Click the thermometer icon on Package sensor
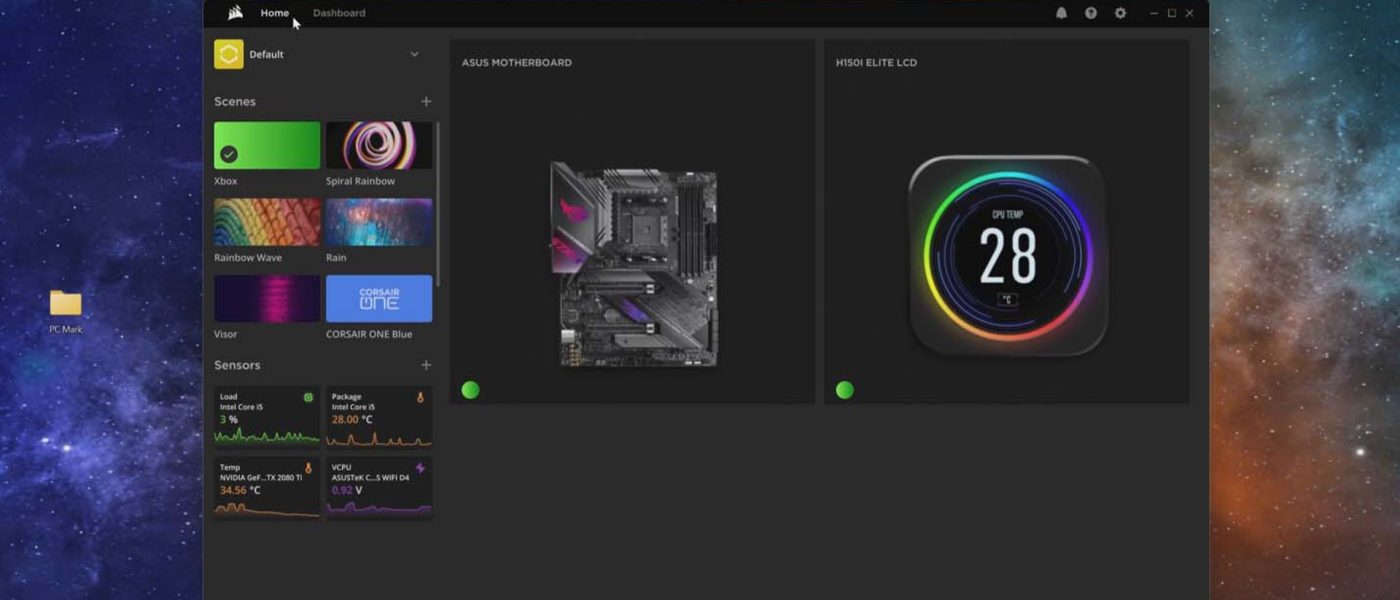Image resolution: width=1400 pixels, height=600 pixels. click(x=420, y=397)
